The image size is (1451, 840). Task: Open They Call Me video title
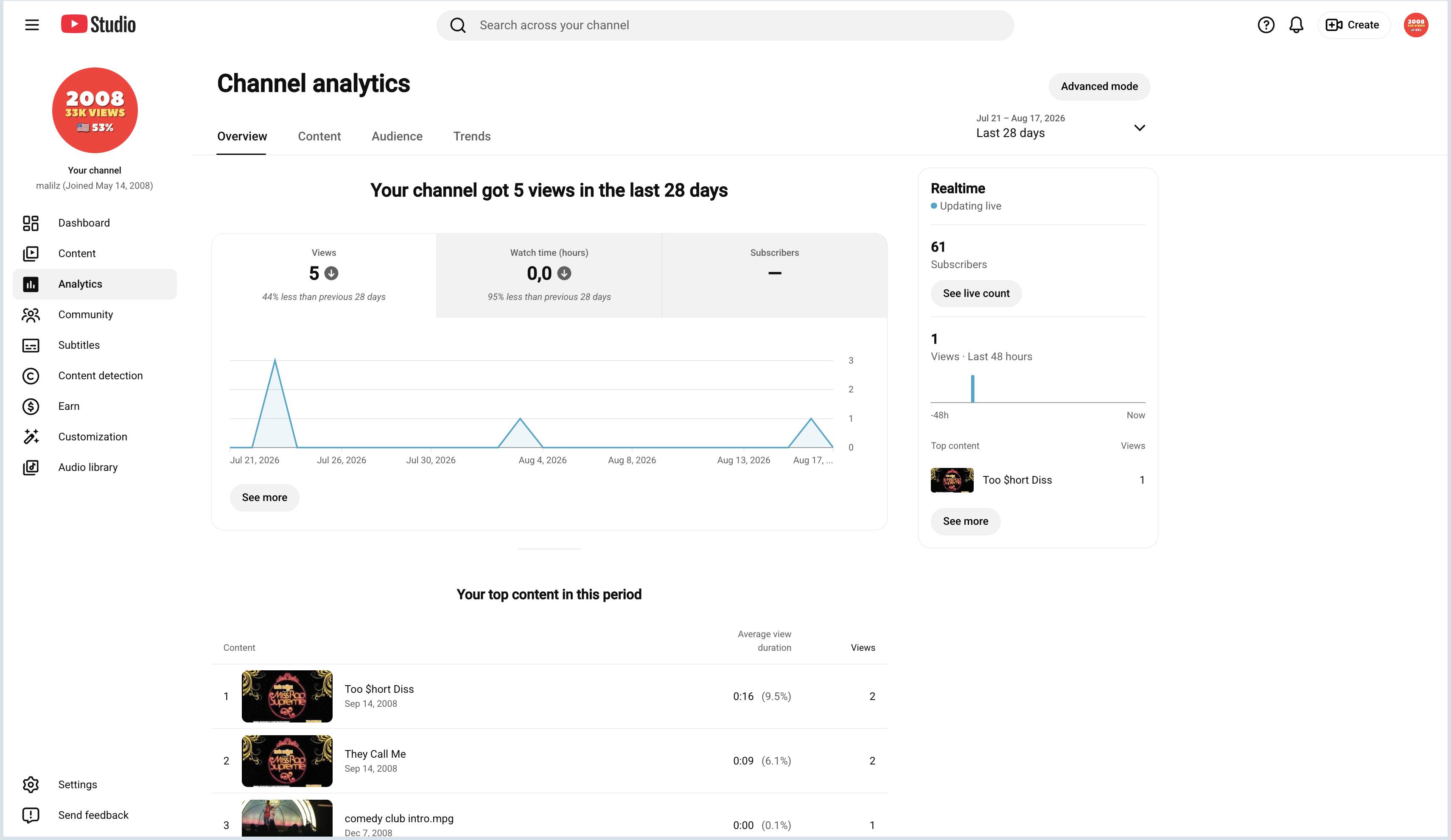[375, 754]
